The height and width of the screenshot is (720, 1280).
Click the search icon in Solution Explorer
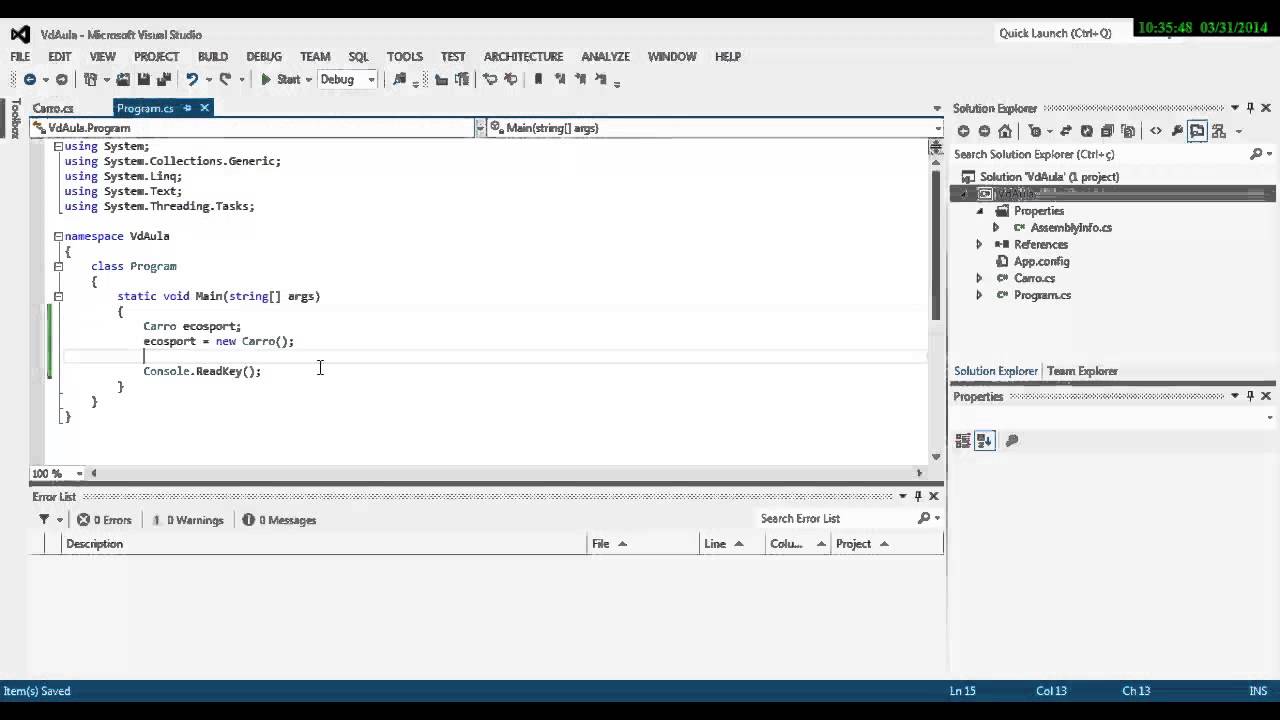coord(1256,154)
